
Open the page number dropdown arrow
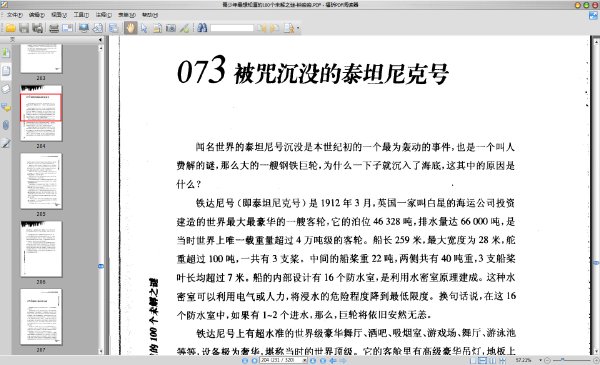coord(305,360)
